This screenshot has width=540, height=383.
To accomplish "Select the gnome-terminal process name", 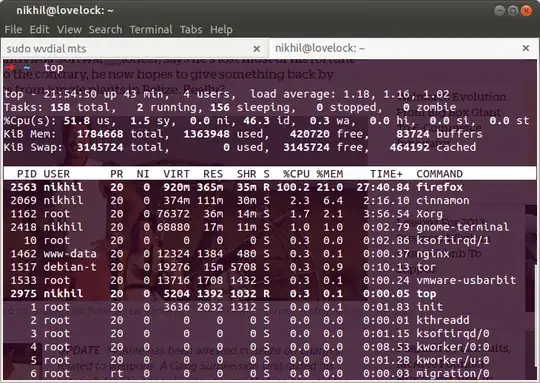I will point(463,227).
